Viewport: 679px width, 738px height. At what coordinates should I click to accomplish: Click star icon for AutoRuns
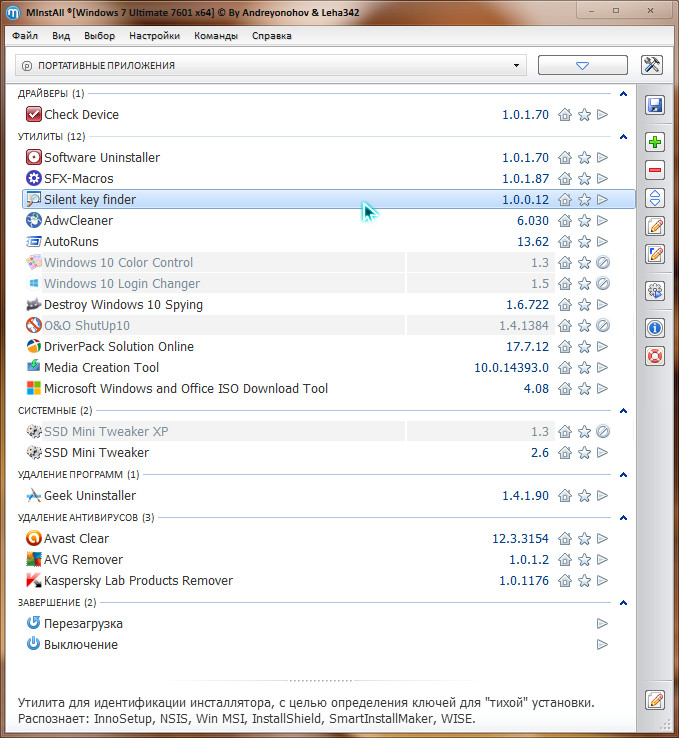click(x=584, y=242)
